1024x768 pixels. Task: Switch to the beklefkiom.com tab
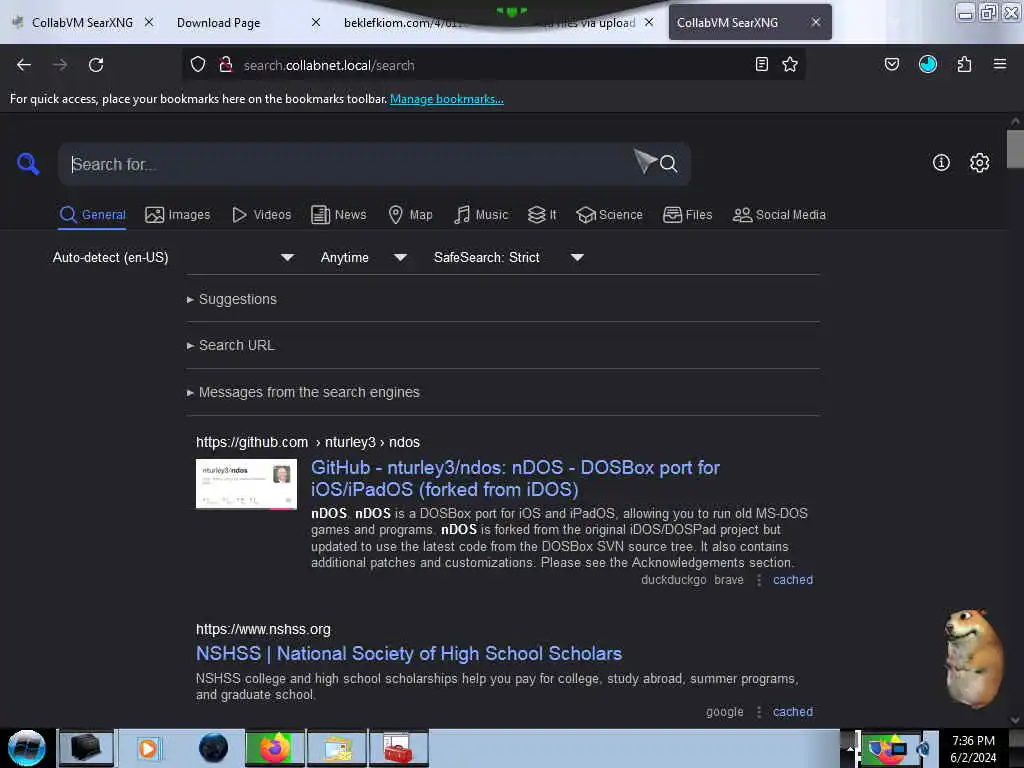click(x=405, y=23)
